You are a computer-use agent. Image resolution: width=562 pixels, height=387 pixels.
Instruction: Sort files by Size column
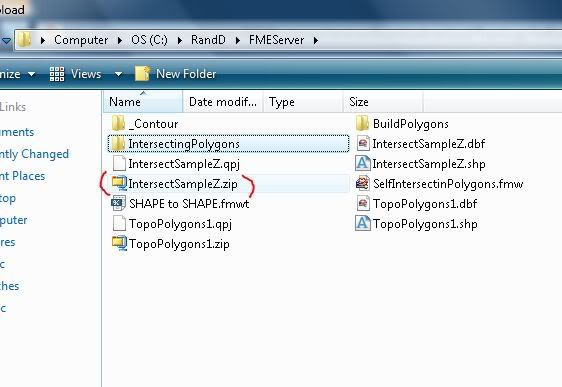click(383, 102)
